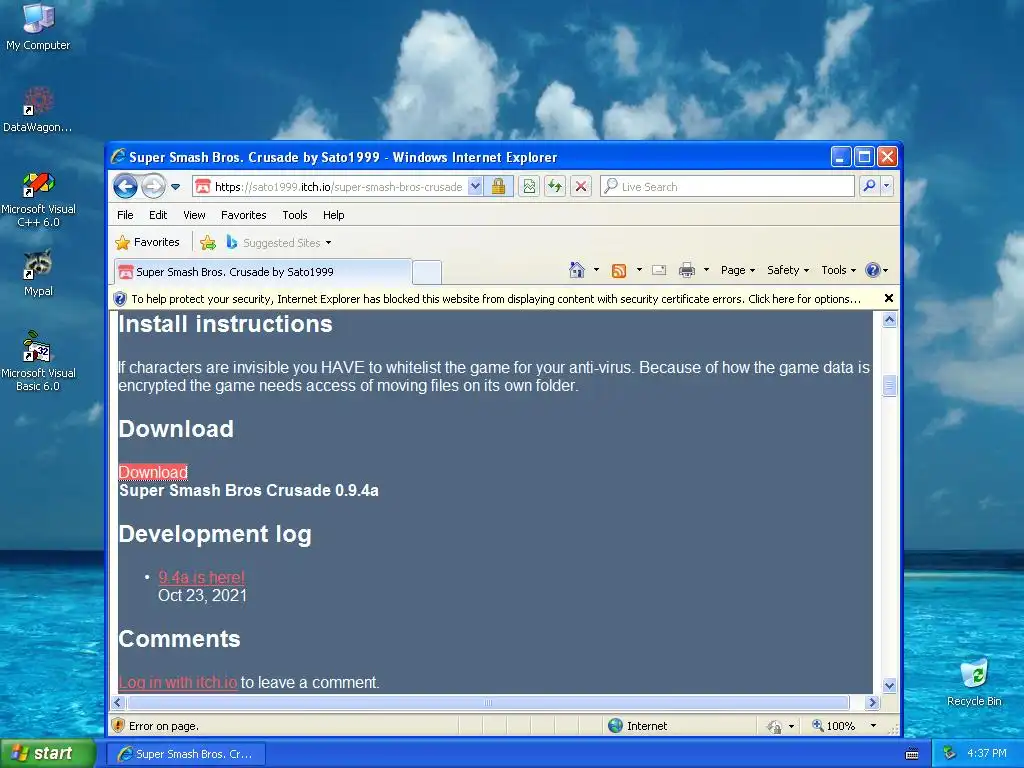
Task: Open the search provider dropdown arrow
Action: (x=886, y=186)
